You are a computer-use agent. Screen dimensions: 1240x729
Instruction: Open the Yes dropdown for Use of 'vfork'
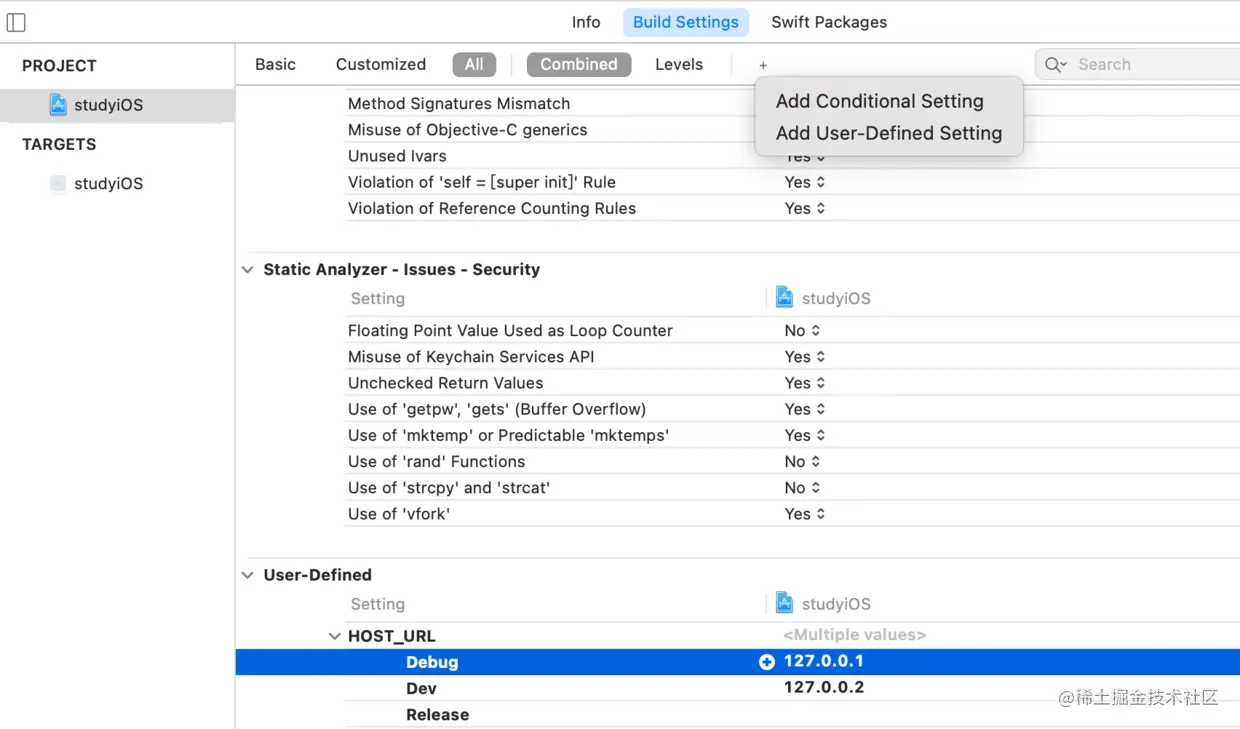point(804,513)
